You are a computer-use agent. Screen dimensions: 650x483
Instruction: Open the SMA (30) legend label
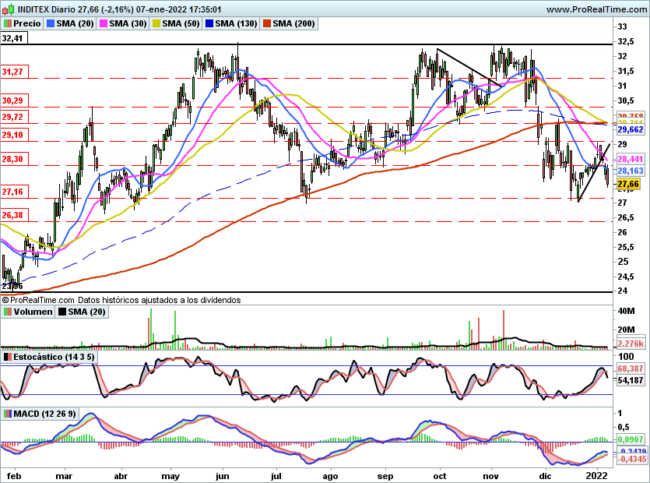(128, 24)
